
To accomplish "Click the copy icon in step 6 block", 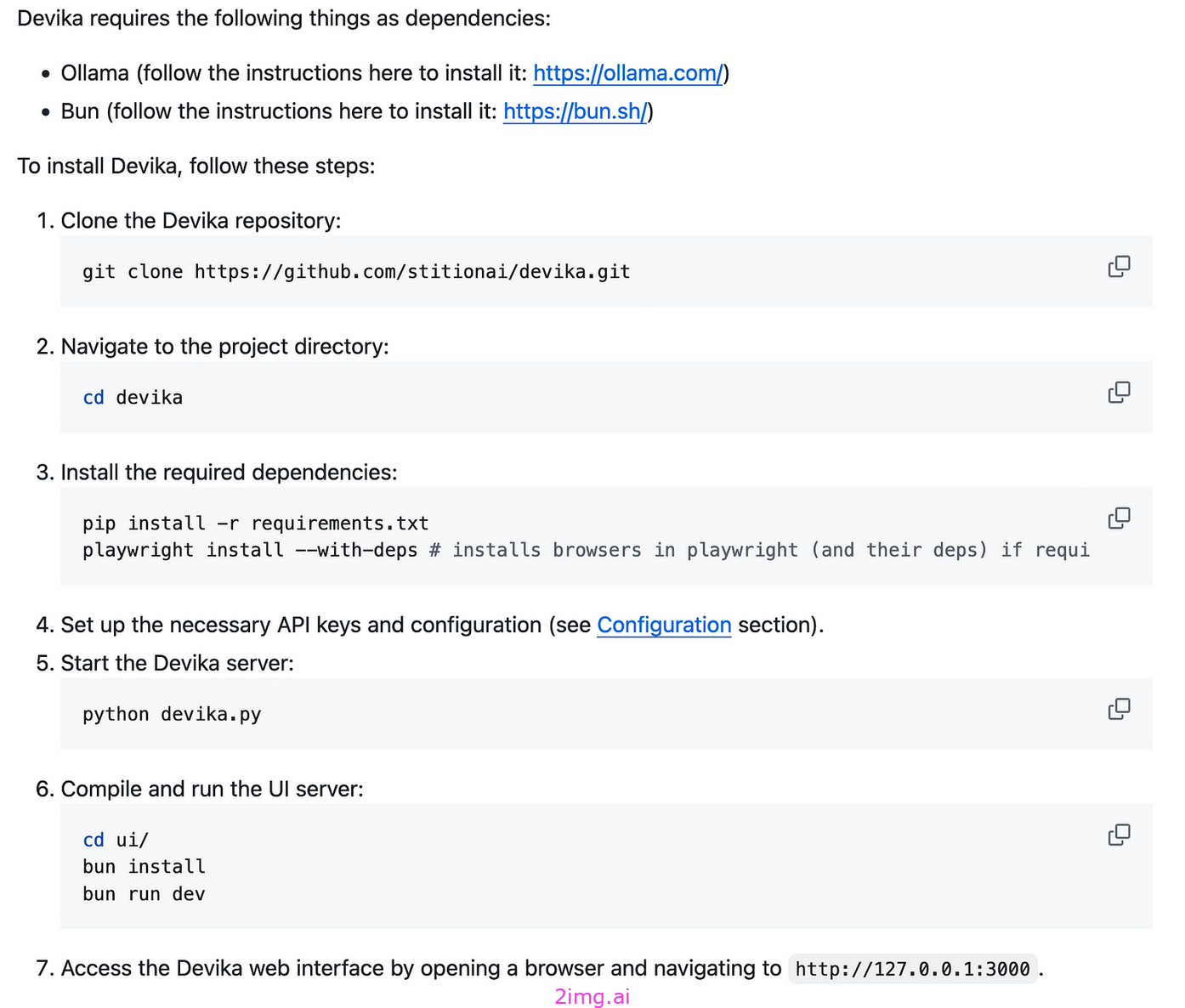I will 1118,835.
